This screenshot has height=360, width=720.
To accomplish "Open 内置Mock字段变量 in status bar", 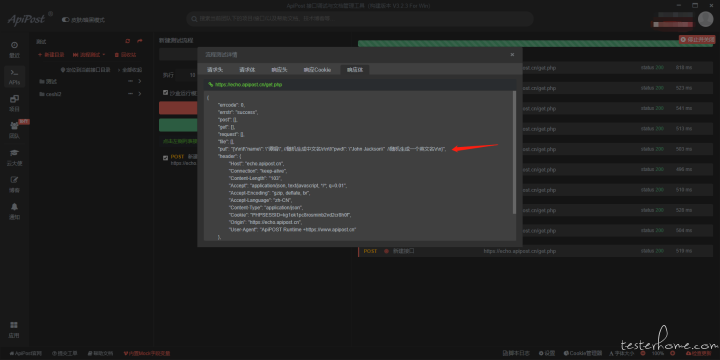I will pos(147,354).
